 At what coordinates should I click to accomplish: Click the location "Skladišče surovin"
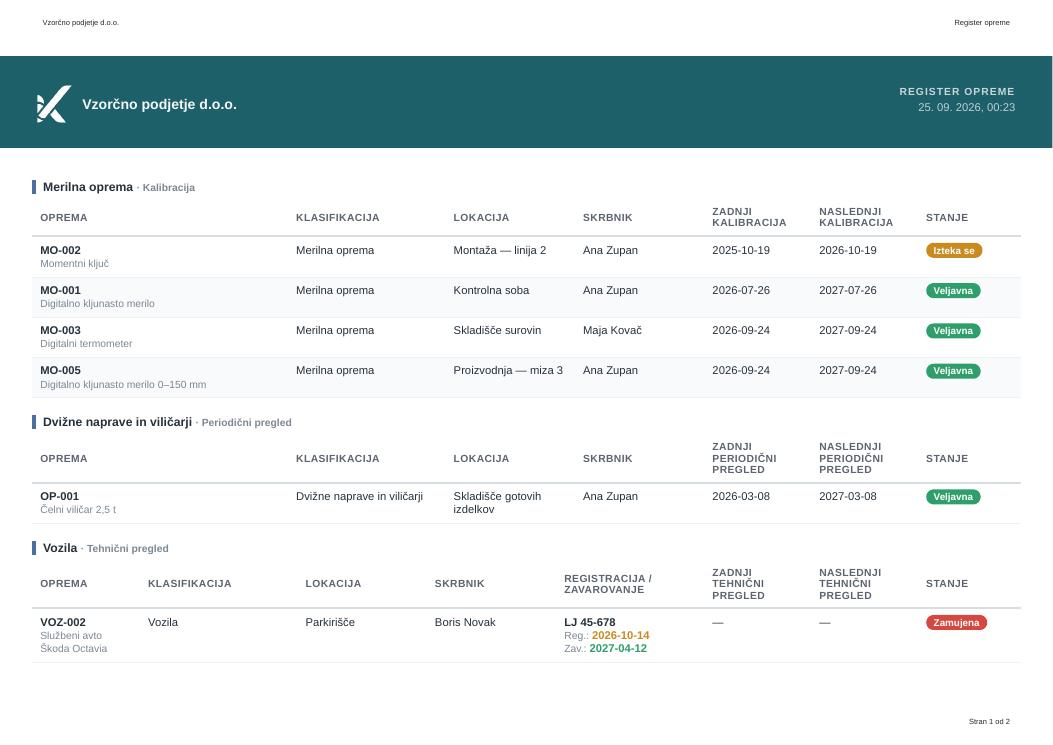(497, 330)
